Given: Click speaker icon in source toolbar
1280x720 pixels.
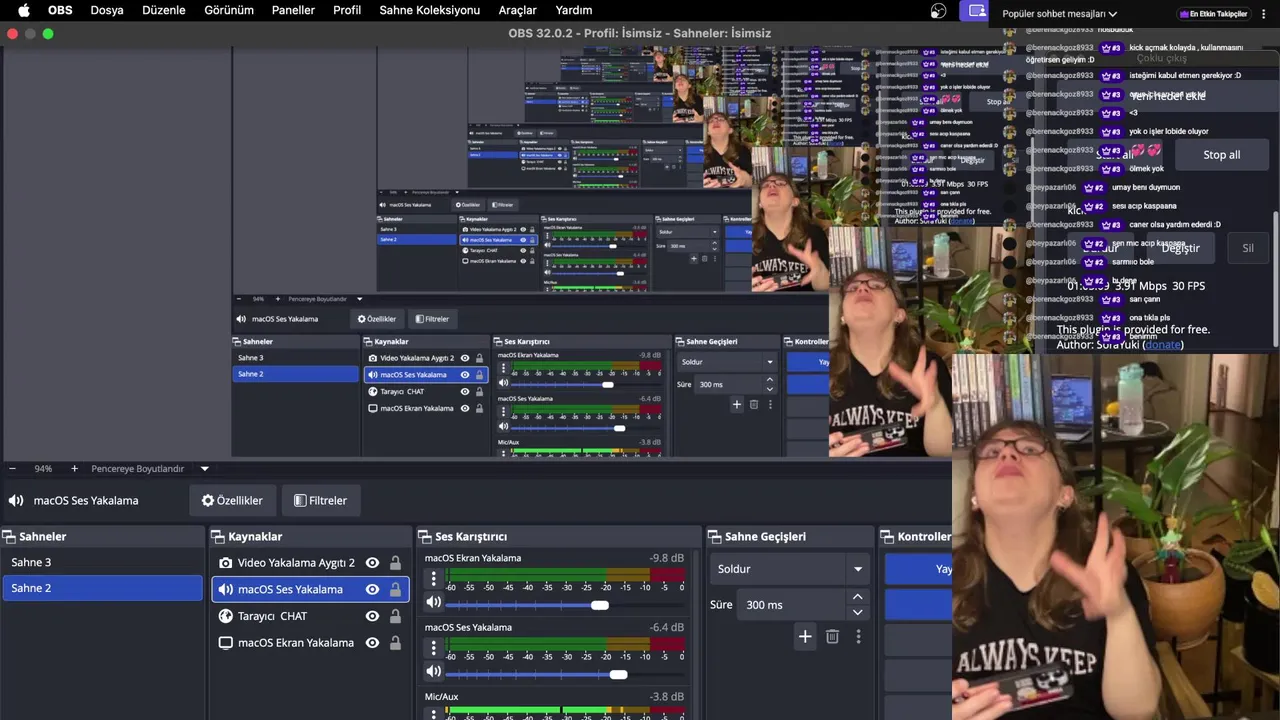Looking at the screenshot, I should (x=16, y=501).
